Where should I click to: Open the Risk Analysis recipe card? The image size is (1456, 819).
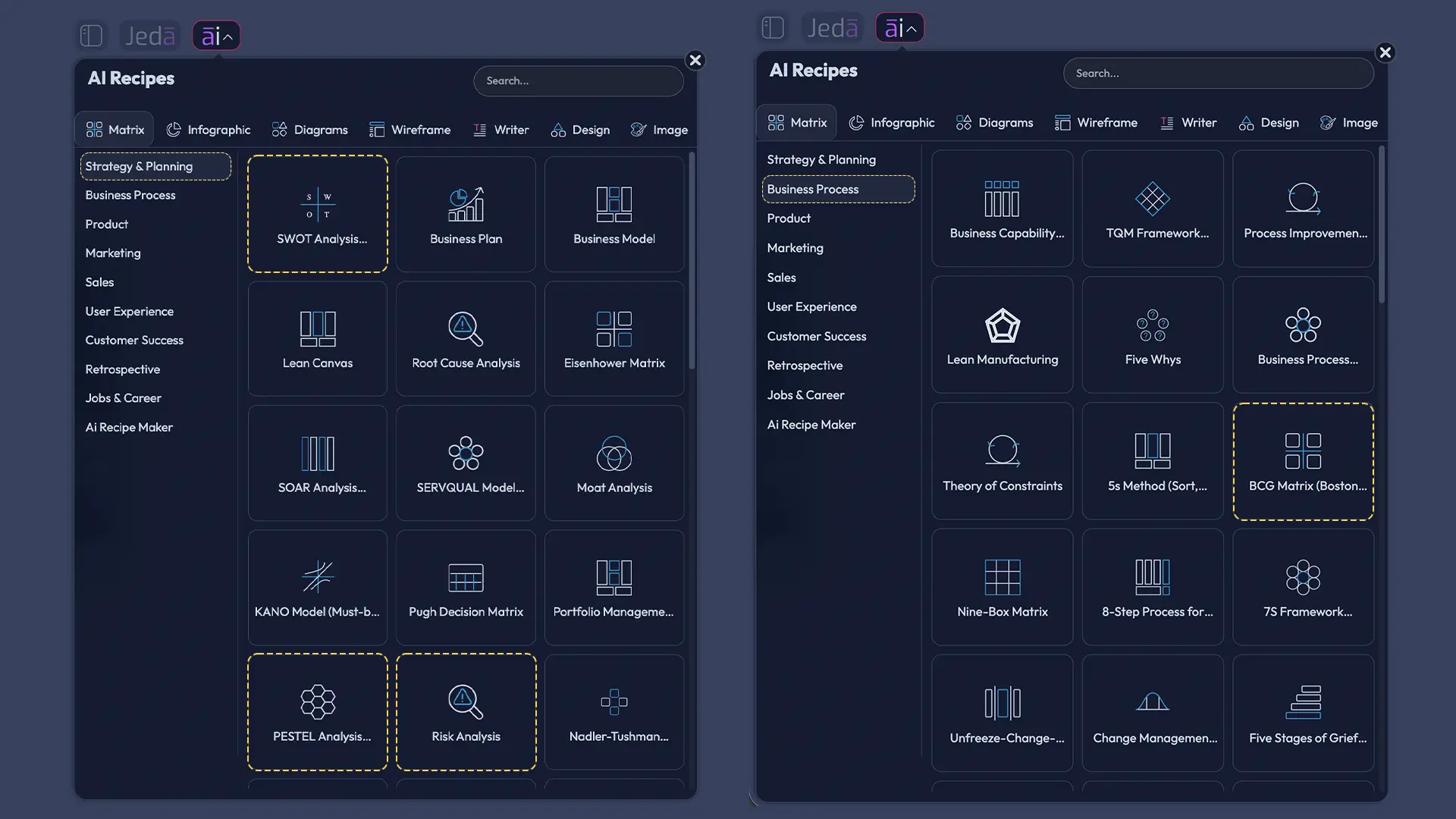click(466, 712)
